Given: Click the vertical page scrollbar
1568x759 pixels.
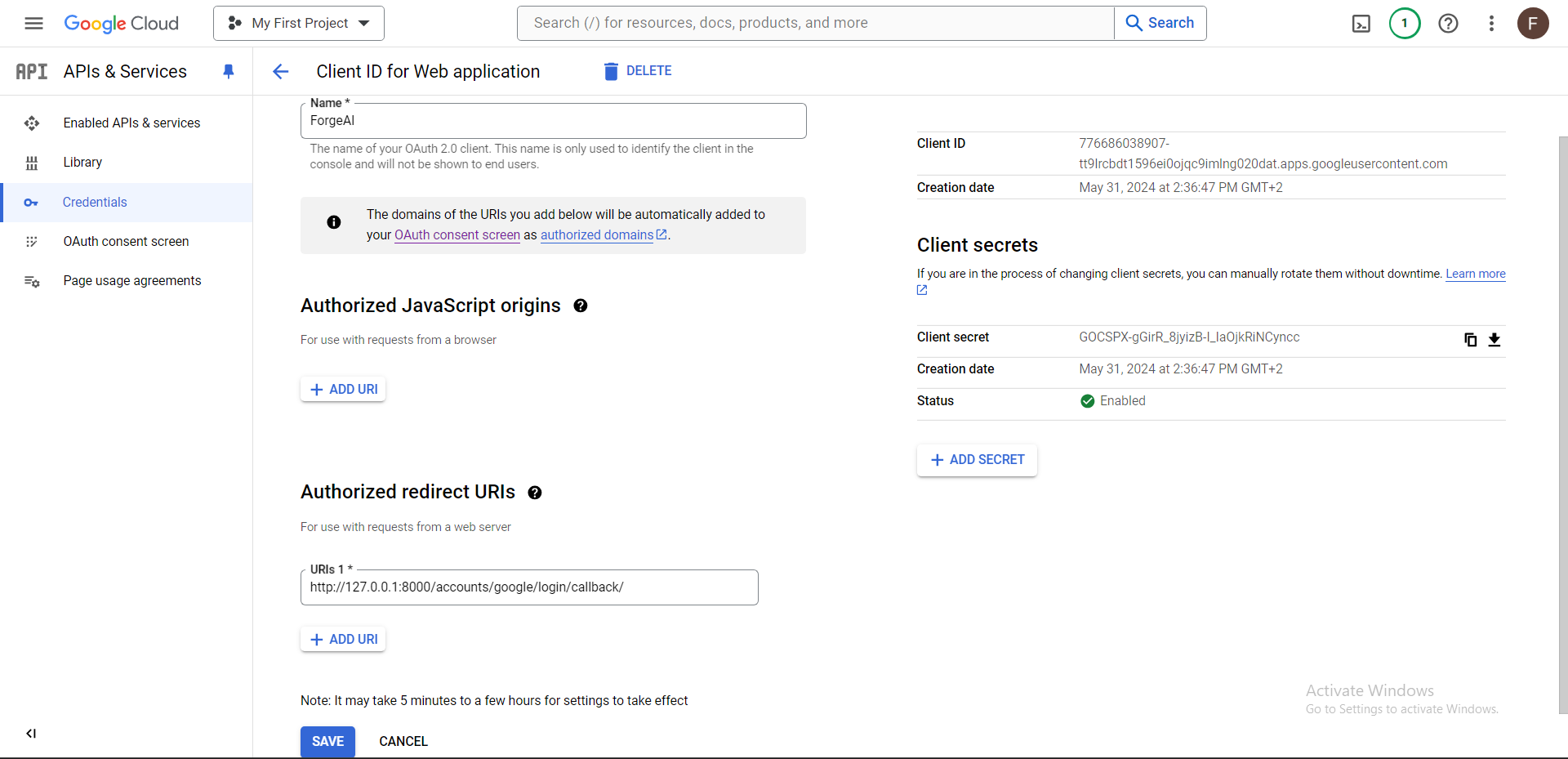Looking at the screenshot, I should 1563,425.
